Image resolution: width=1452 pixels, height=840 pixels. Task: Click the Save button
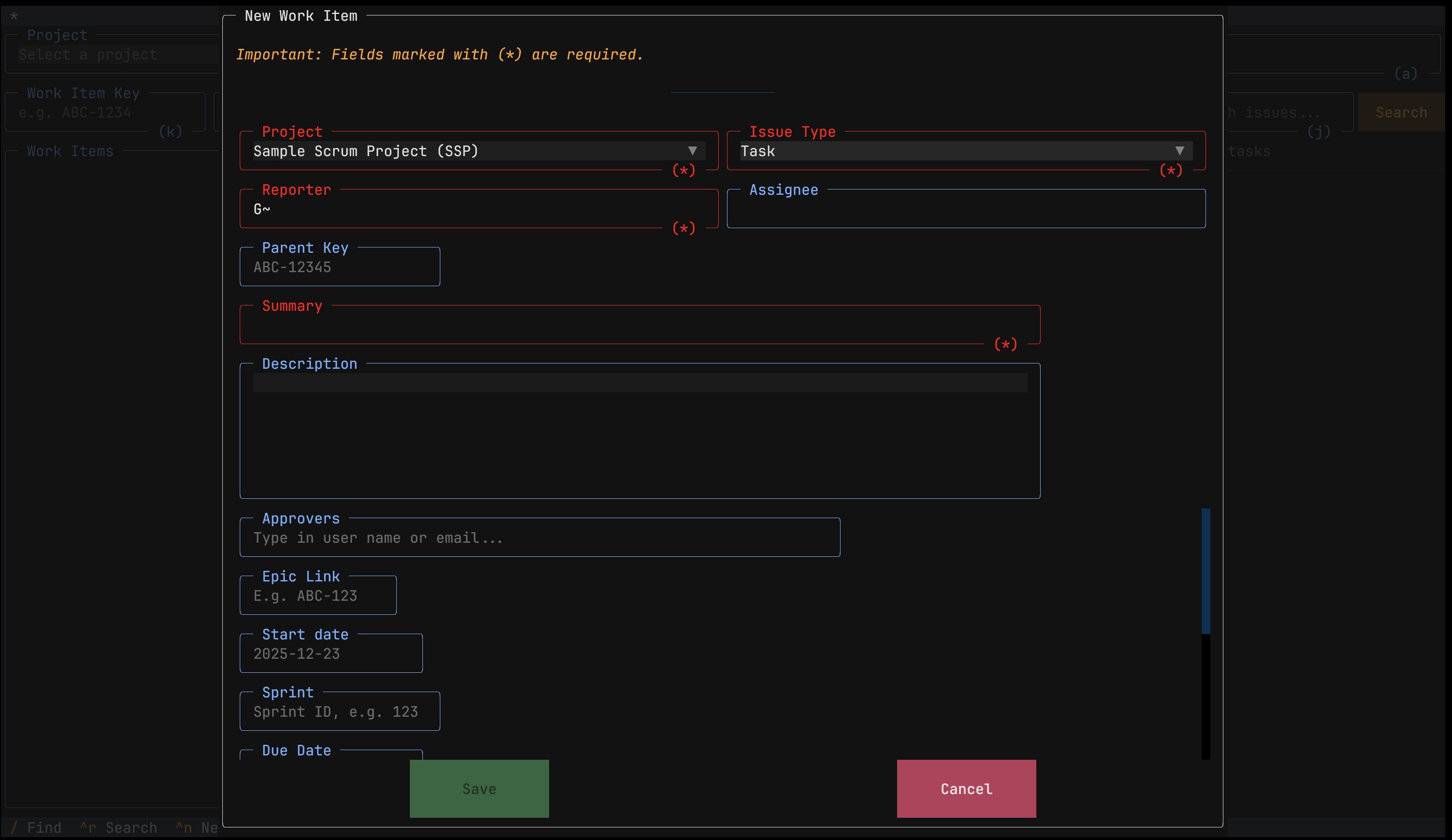pos(479,789)
